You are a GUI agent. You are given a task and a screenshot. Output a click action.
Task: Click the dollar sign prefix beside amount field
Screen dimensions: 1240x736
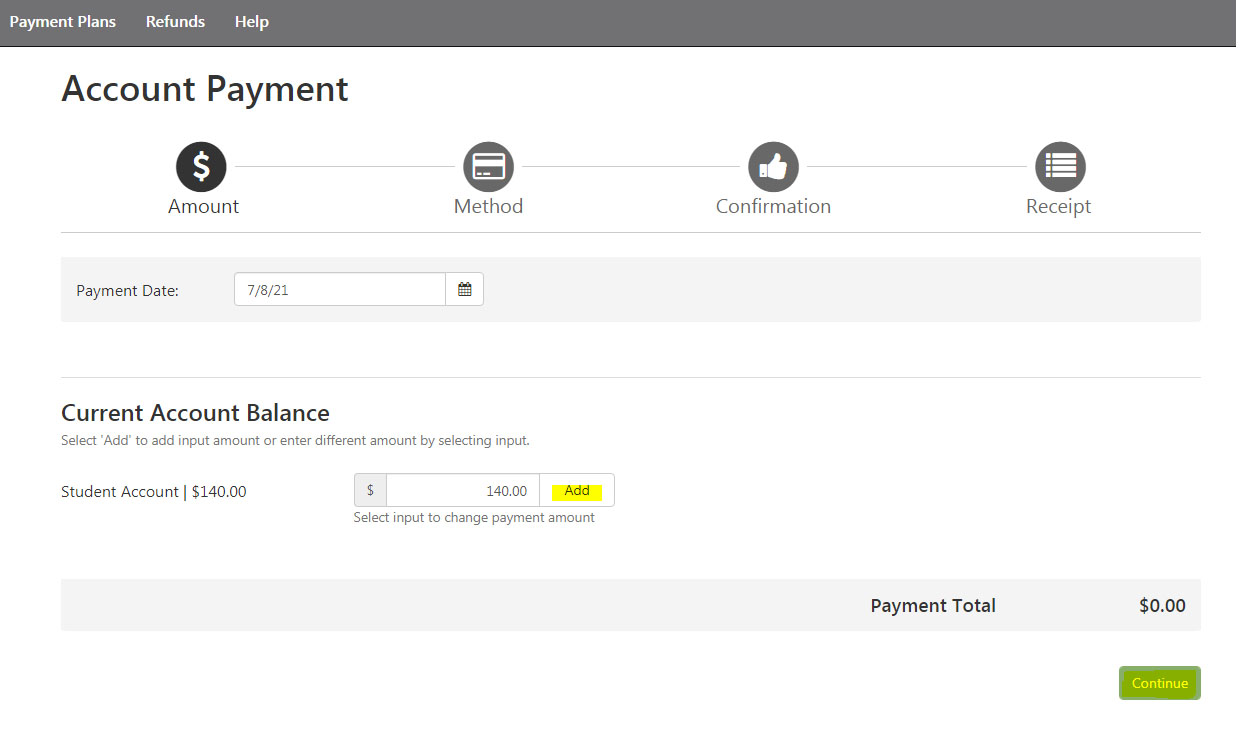coord(370,491)
